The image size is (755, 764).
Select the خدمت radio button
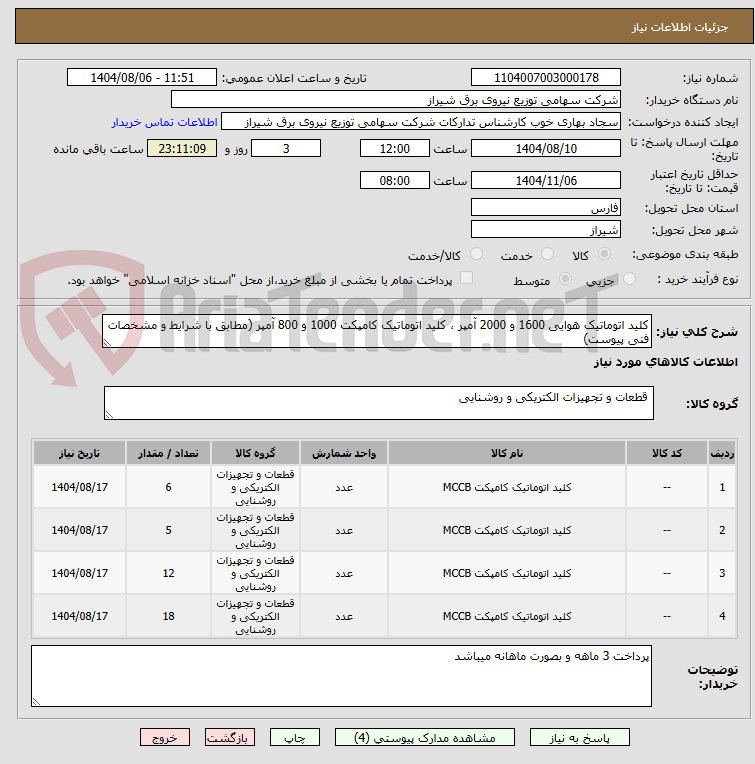coord(547,254)
